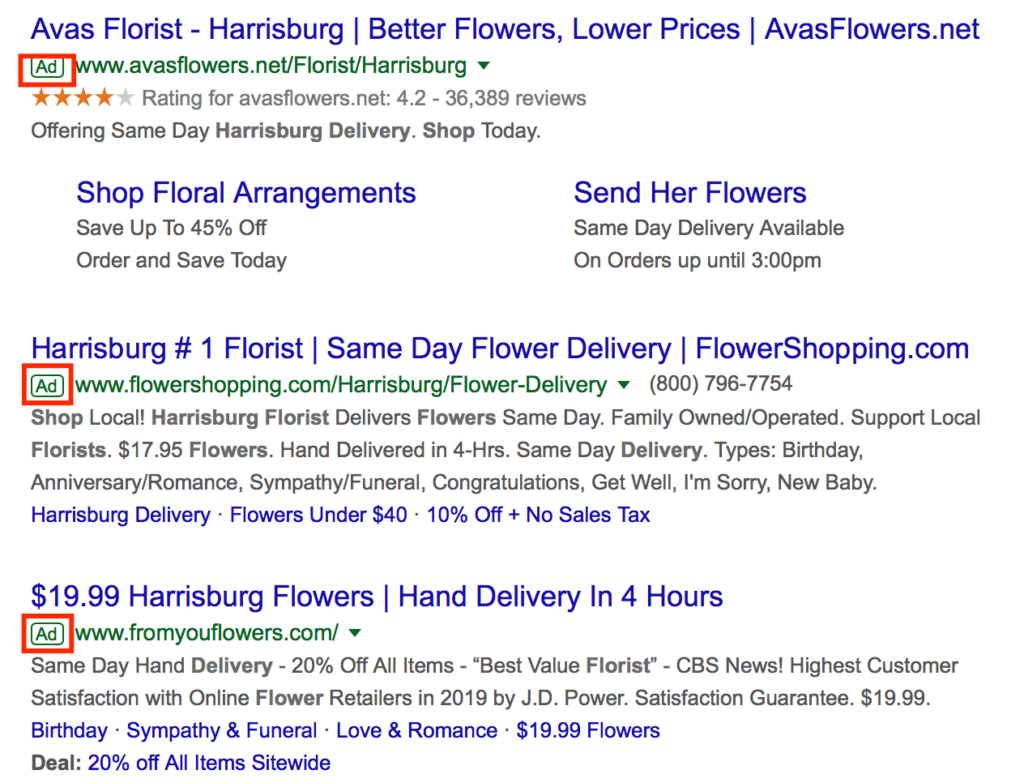Screen dimensions: 1024x783
Task: Click 'On Orders up until 3:00pm' text
Action: pos(697,261)
